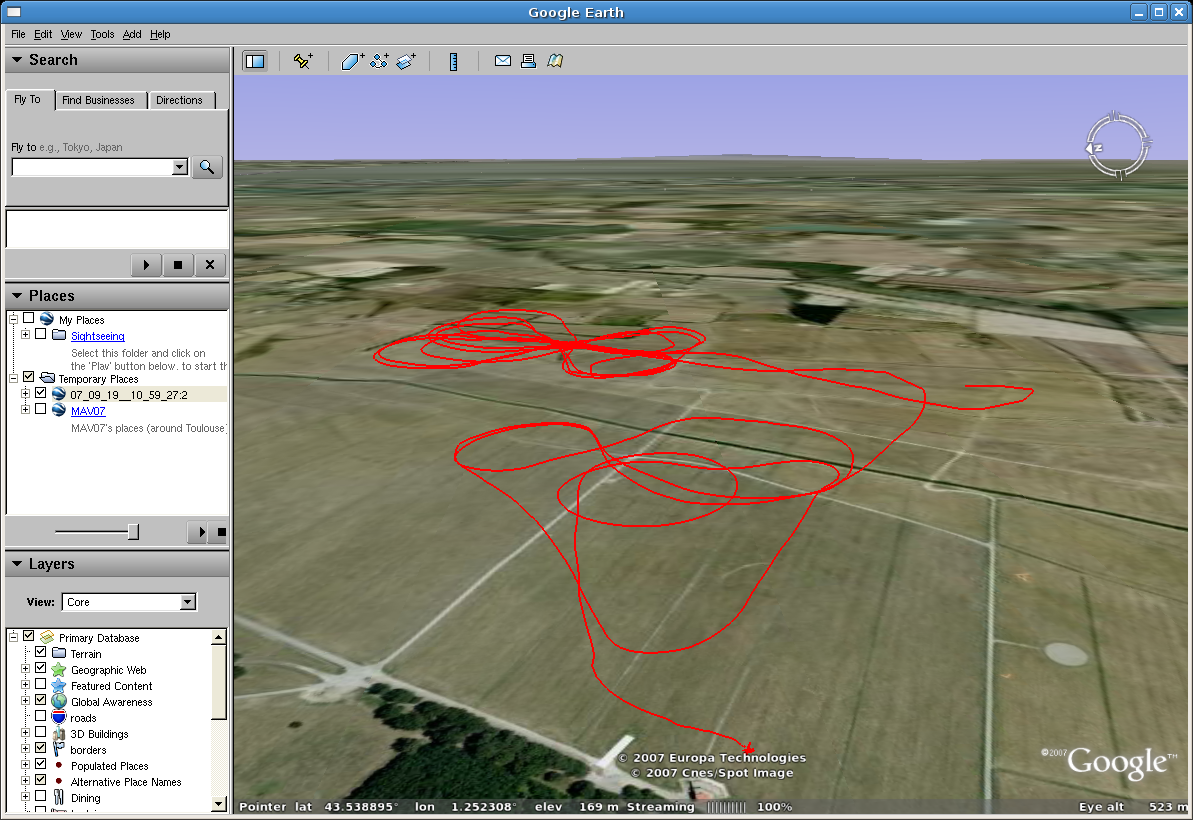Switch to the Directions tab
This screenshot has width=1193, height=820.
pos(180,100)
